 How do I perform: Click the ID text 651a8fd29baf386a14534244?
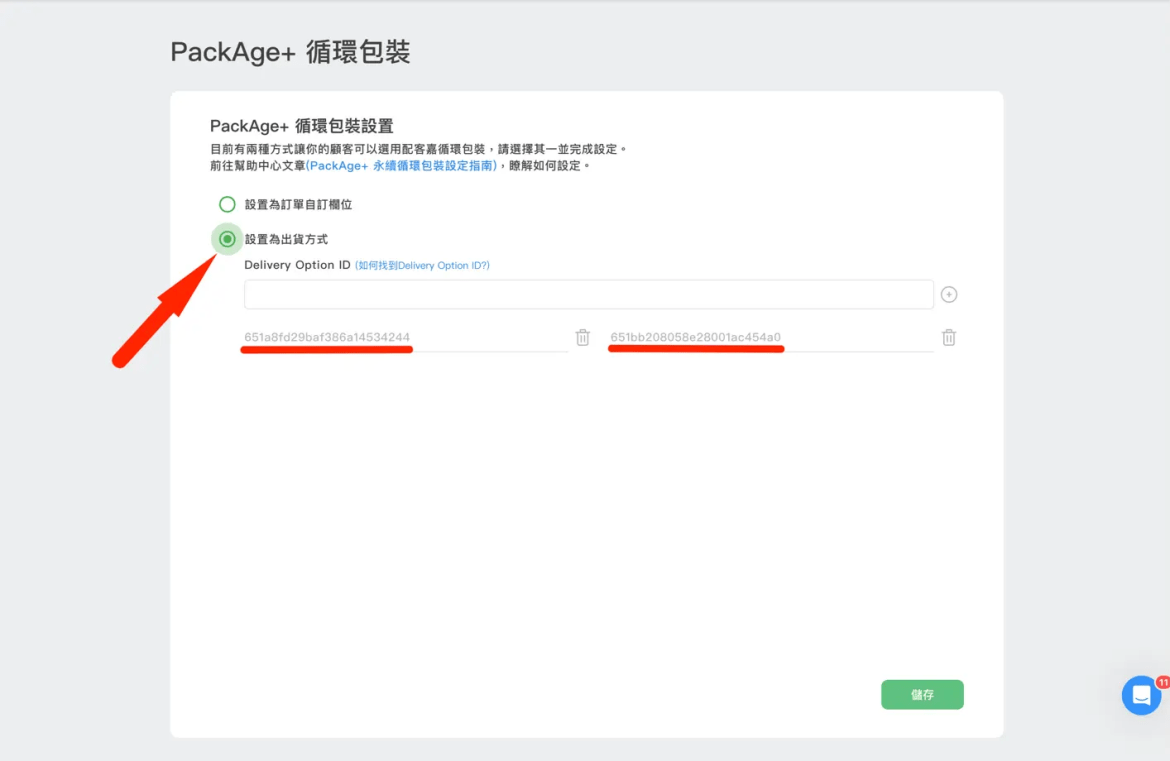click(327, 337)
